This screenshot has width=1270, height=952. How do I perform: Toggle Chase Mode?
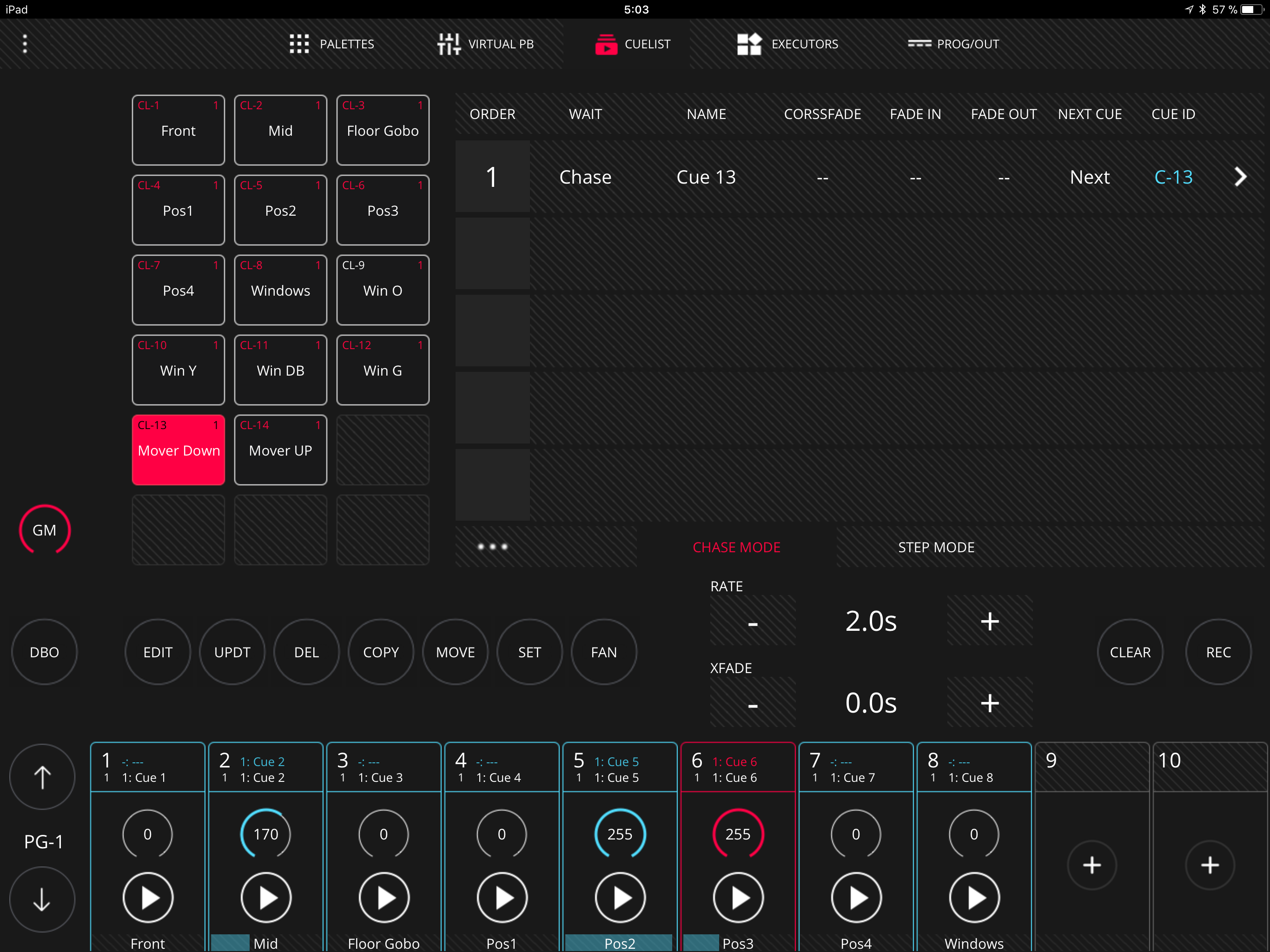point(736,547)
